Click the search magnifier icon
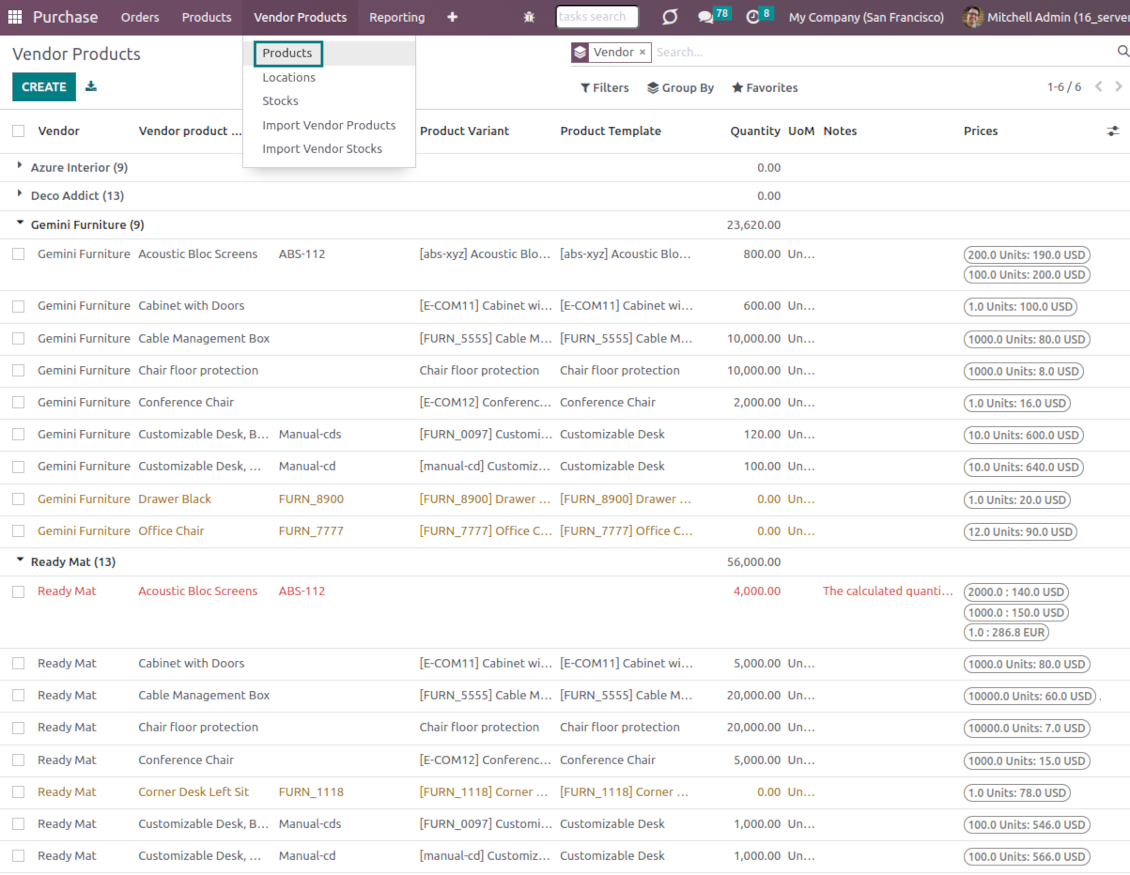The height and width of the screenshot is (875, 1130). (x=1123, y=51)
